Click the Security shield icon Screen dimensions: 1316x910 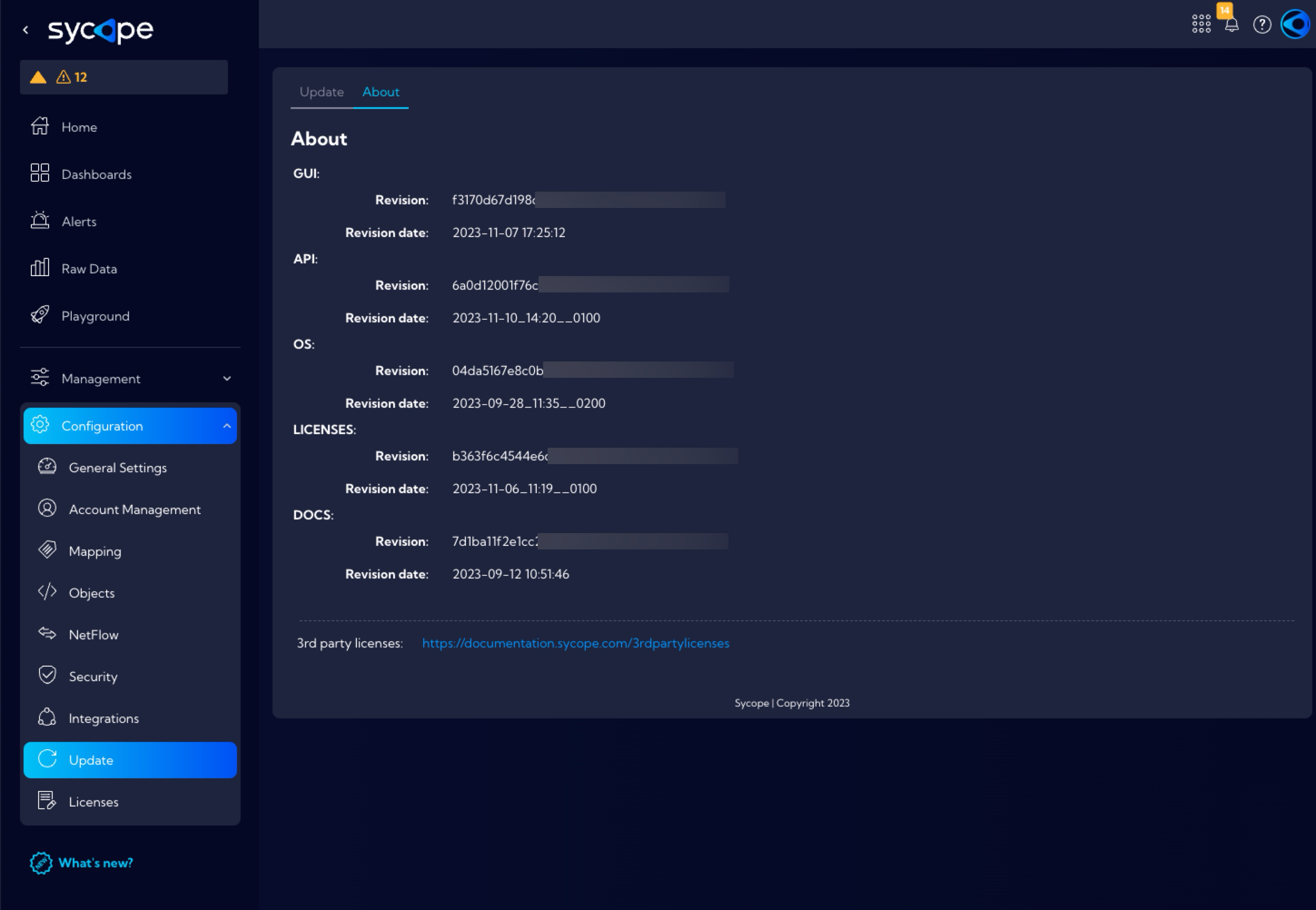(47, 675)
